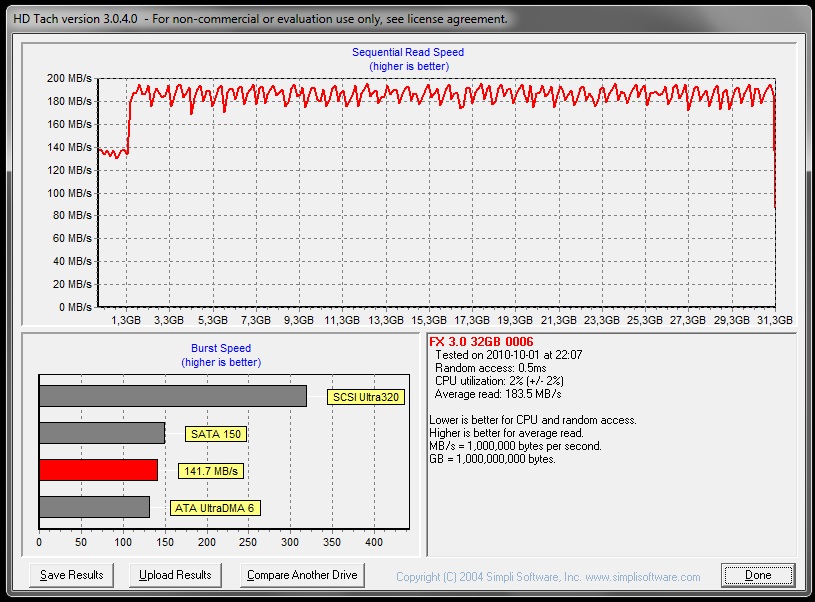Close the dialog with Done

pyautogui.click(x=757, y=575)
